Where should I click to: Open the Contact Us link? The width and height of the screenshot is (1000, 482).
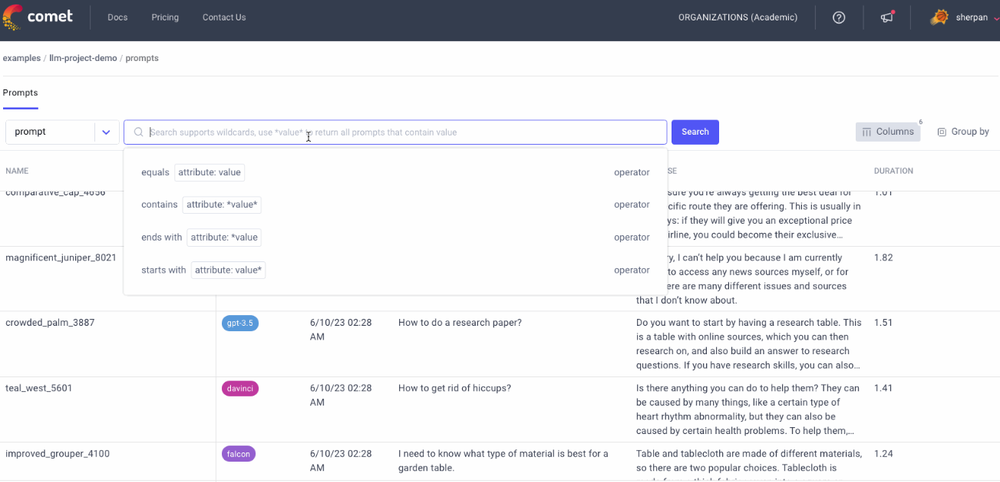pos(224,18)
